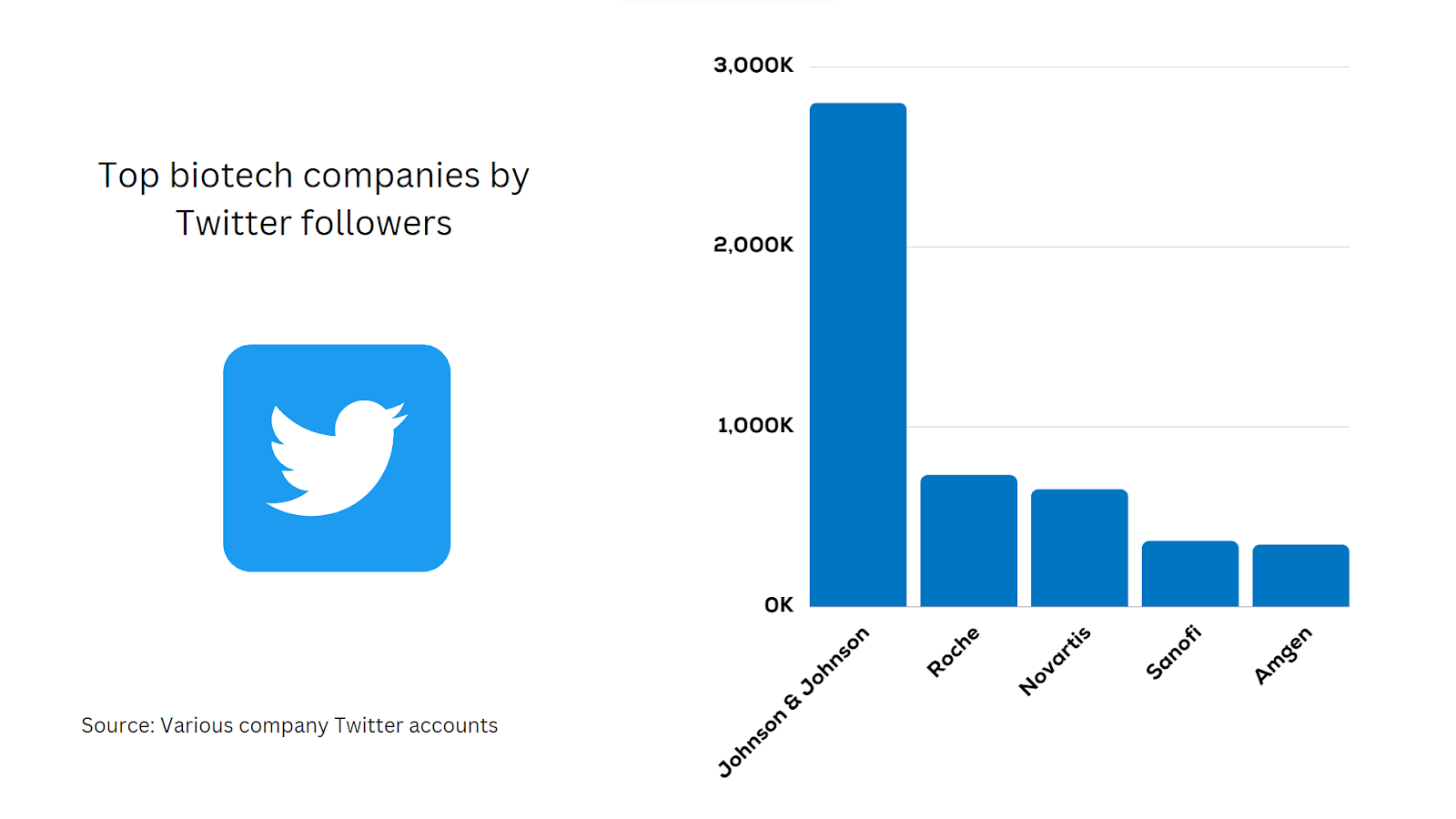
Task: Click the 0K axis label
Action: pos(779,605)
